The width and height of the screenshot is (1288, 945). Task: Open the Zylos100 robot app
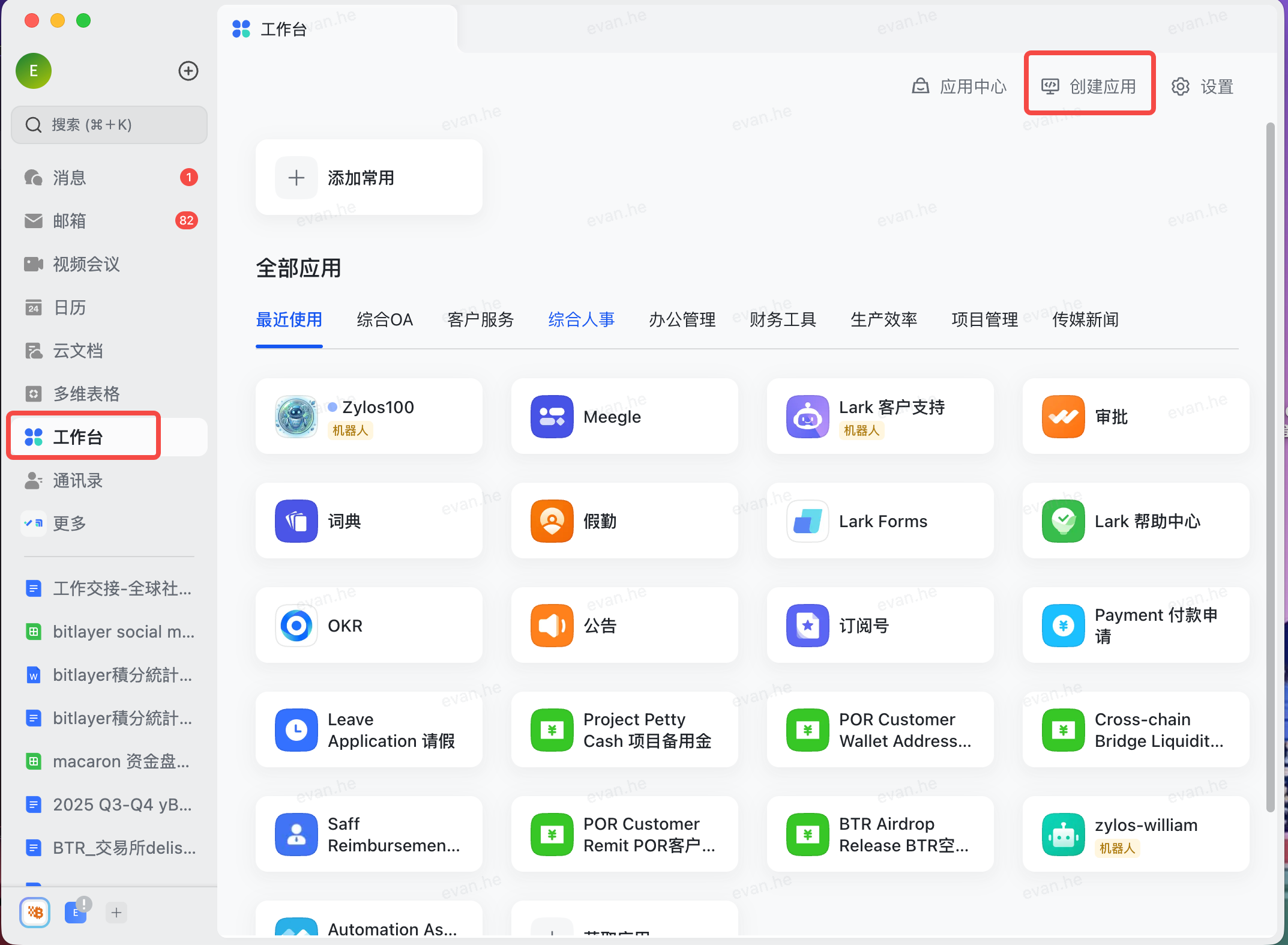tap(369, 417)
